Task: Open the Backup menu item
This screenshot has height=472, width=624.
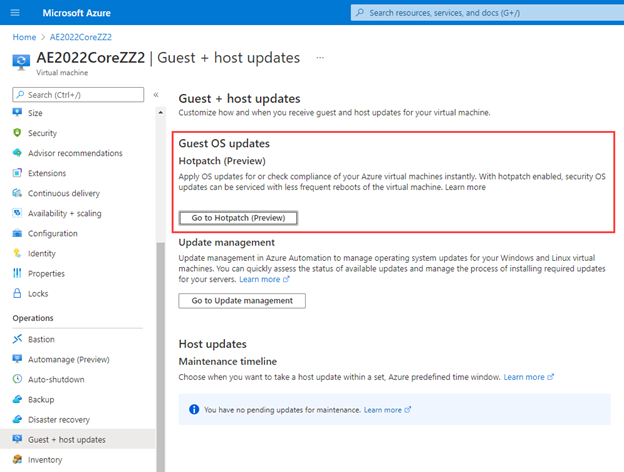Action: click(x=42, y=399)
